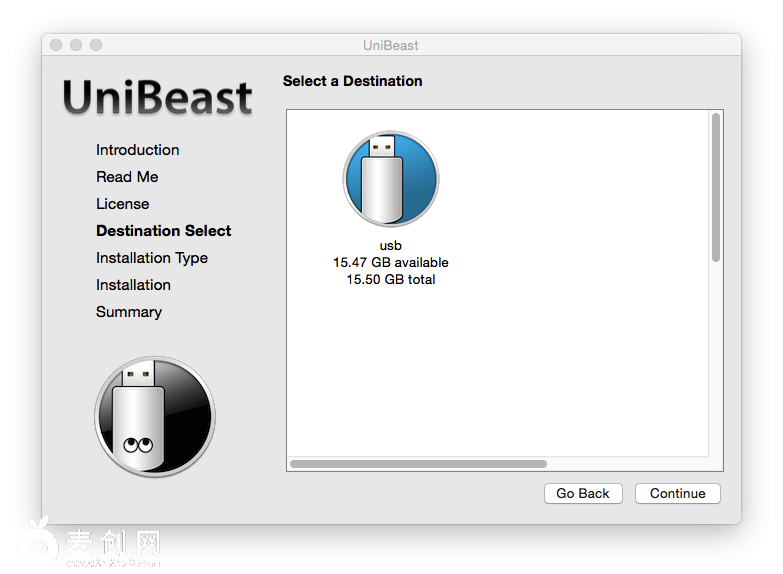This screenshot has width=783, height=574.
Task: Click the usb drive name label
Action: [390, 246]
